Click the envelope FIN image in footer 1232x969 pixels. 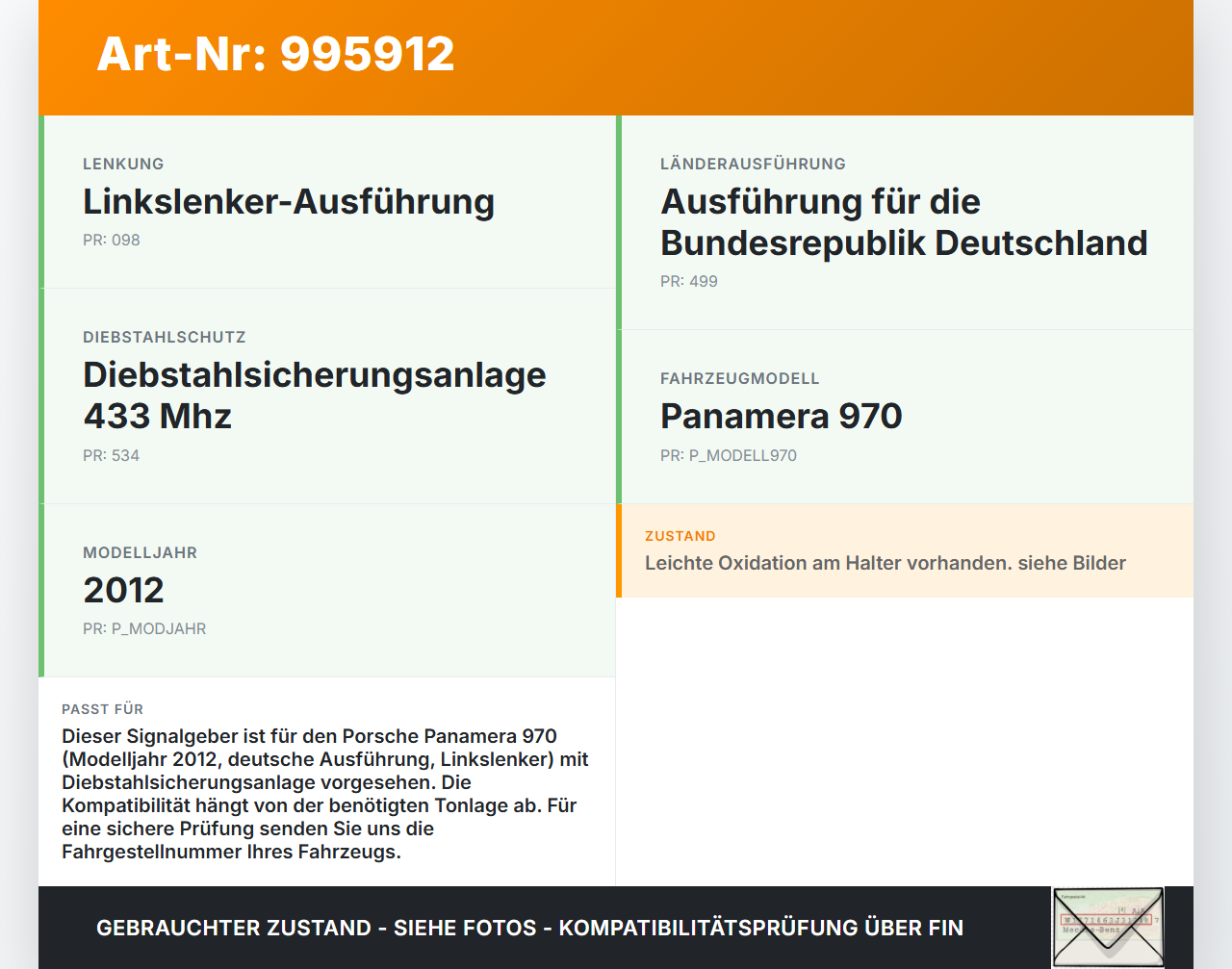1108,928
